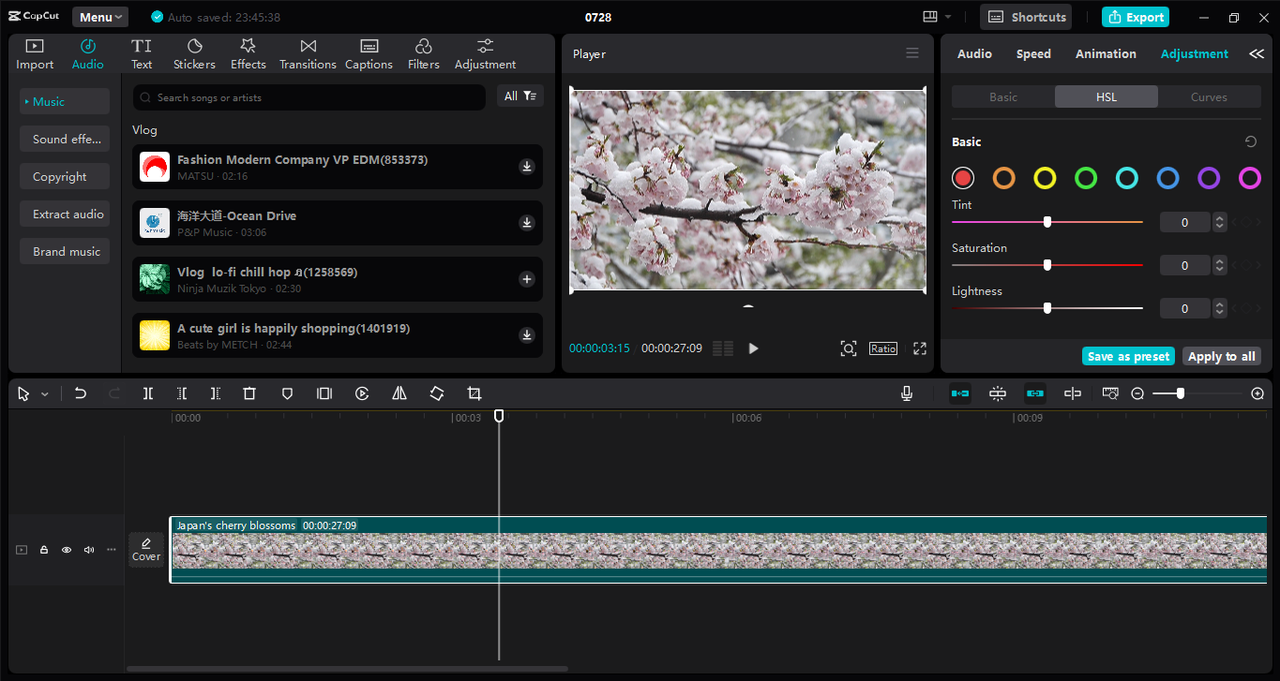This screenshot has height=681, width=1280.
Task: Add a marker with the shield icon
Action: pos(287,394)
